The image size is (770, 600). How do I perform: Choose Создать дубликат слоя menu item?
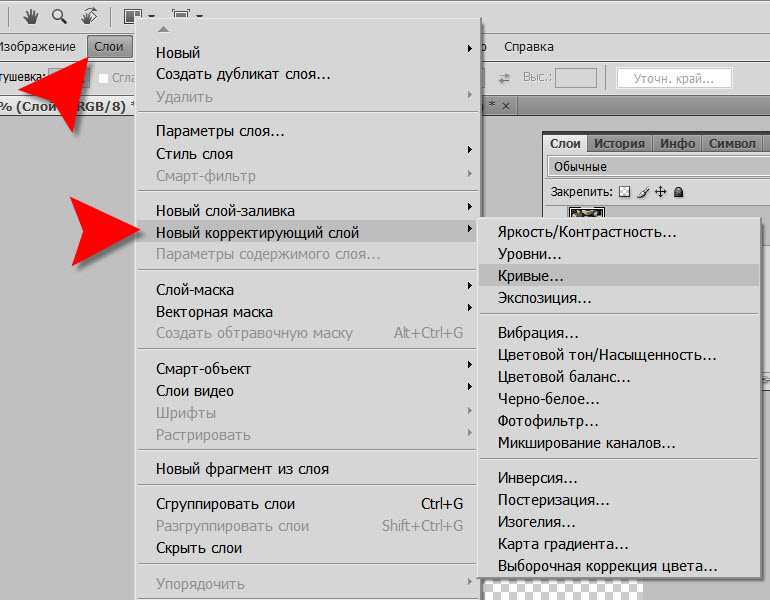point(307,74)
